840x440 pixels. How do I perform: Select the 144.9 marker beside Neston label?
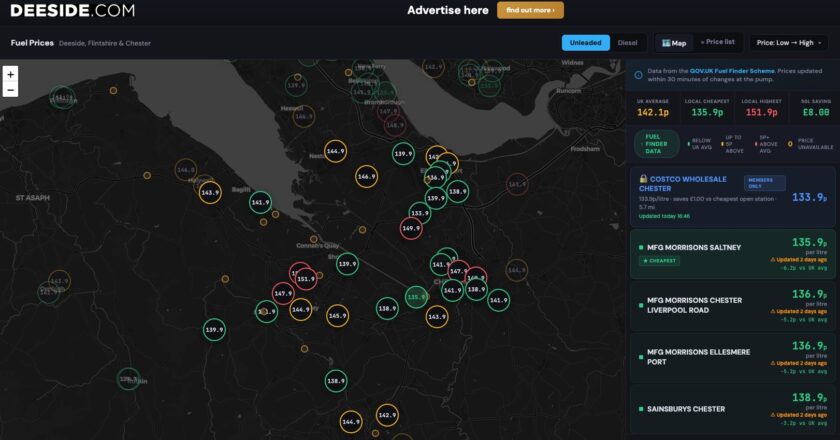pyautogui.click(x=335, y=151)
